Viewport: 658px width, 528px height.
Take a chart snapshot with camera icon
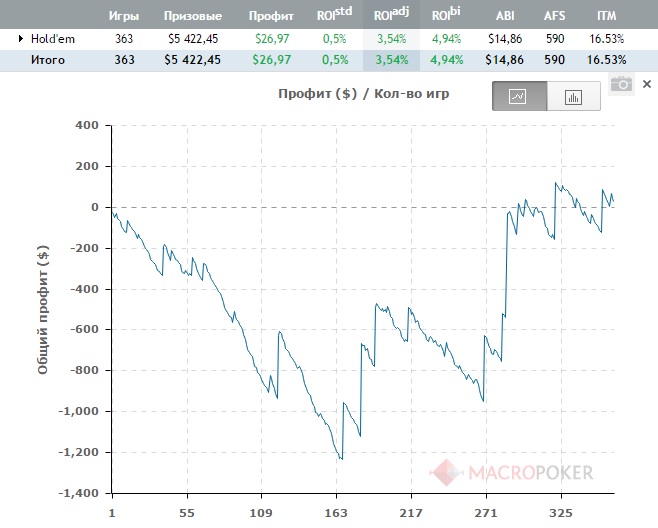621,84
